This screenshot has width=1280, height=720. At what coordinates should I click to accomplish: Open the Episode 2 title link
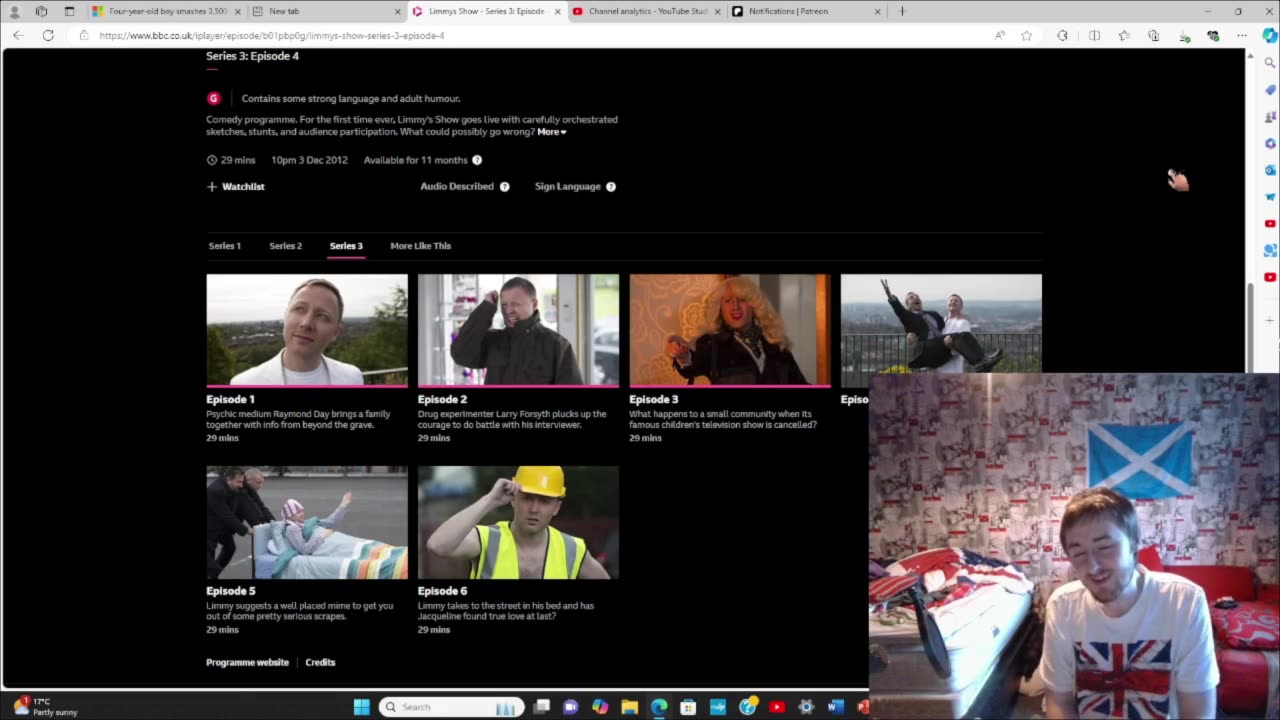click(442, 400)
